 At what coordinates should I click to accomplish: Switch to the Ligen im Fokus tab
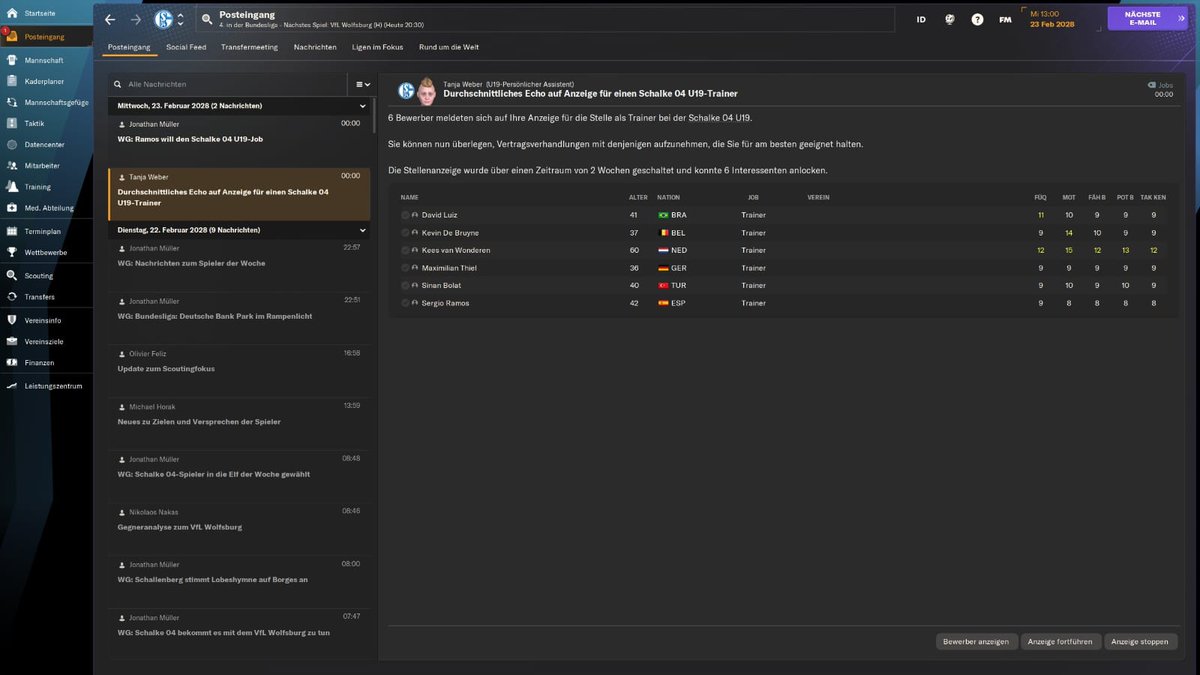378,47
